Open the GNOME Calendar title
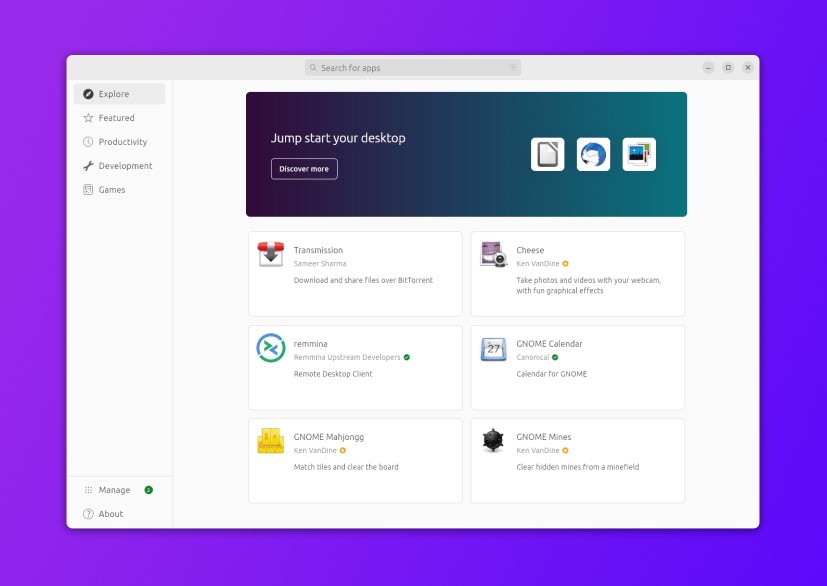The width and height of the screenshot is (827, 586). click(549, 344)
